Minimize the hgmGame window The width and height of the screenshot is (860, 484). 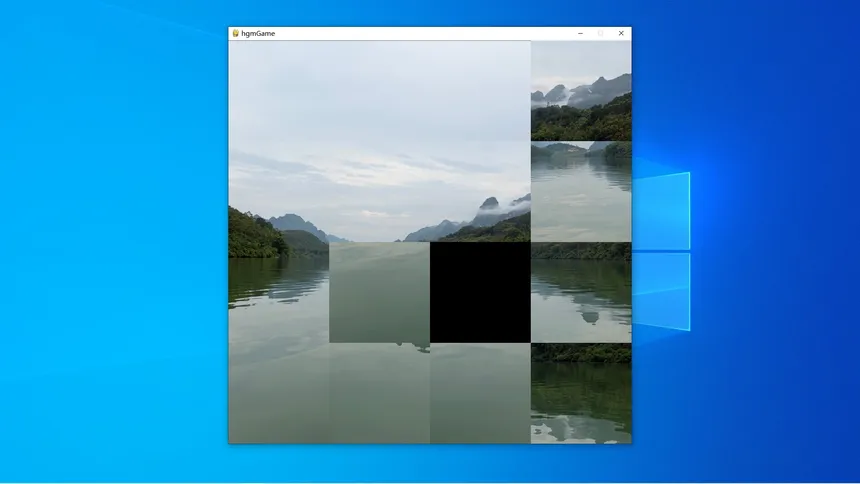[x=580, y=33]
